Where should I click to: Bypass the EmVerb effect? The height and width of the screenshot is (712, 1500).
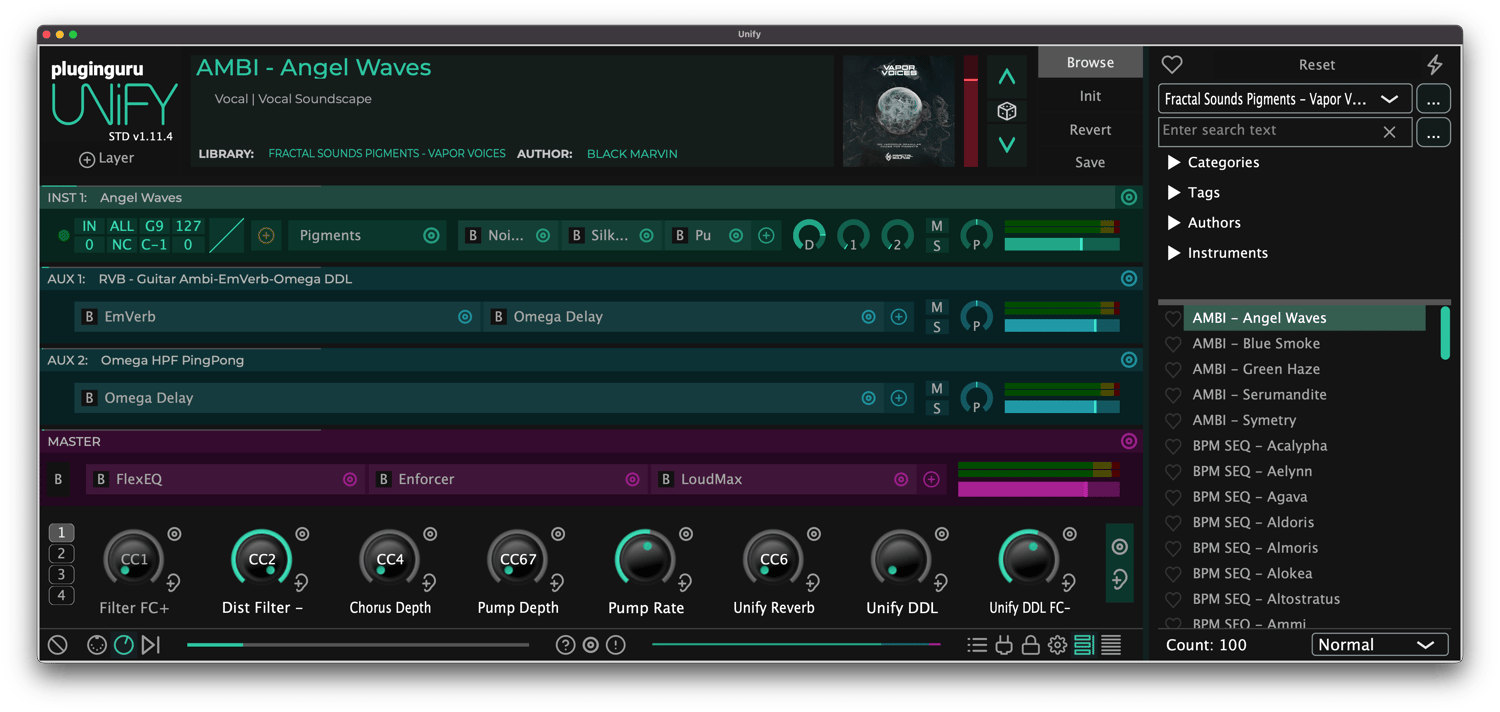point(89,317)
